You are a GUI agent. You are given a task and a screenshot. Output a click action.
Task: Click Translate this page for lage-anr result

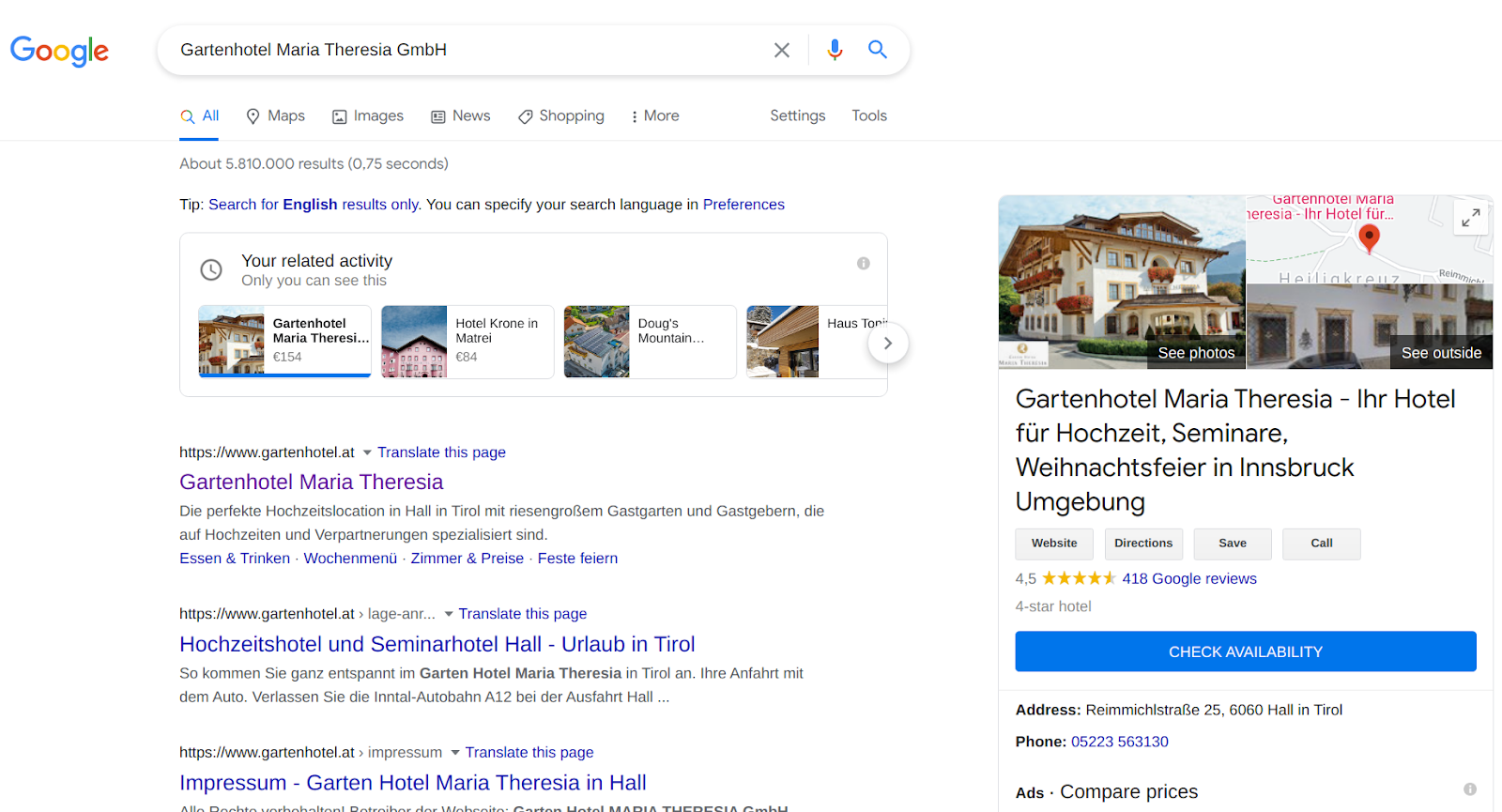click(523, 614)
